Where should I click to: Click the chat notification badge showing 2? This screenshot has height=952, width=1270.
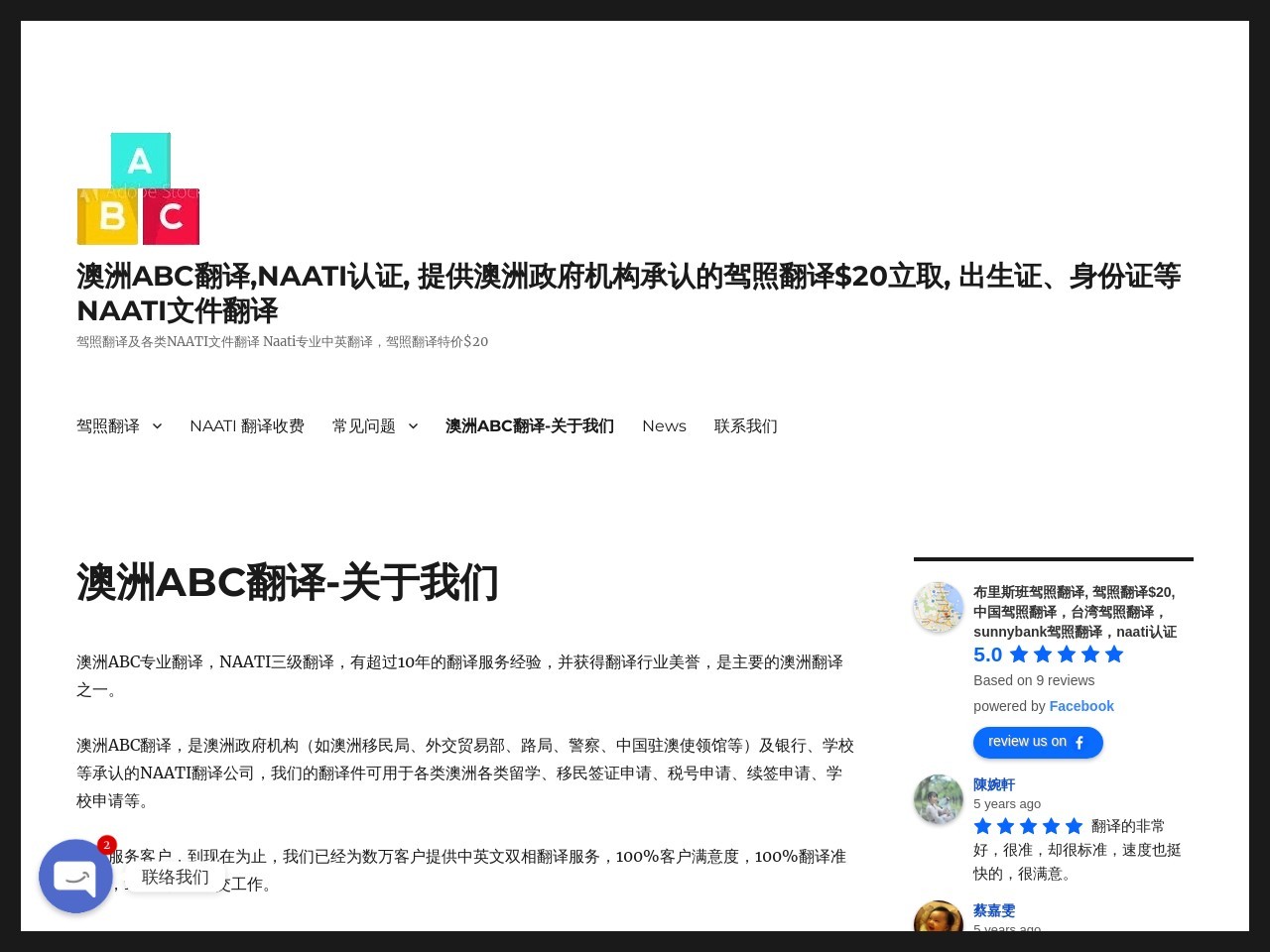[106, 845]
